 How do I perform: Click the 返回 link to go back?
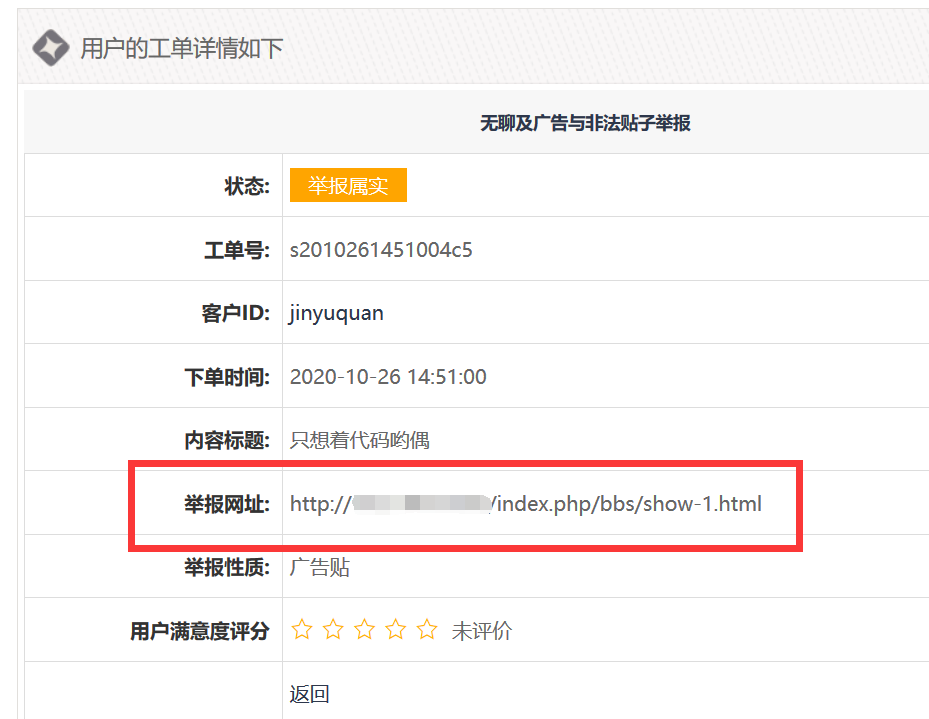309,694
